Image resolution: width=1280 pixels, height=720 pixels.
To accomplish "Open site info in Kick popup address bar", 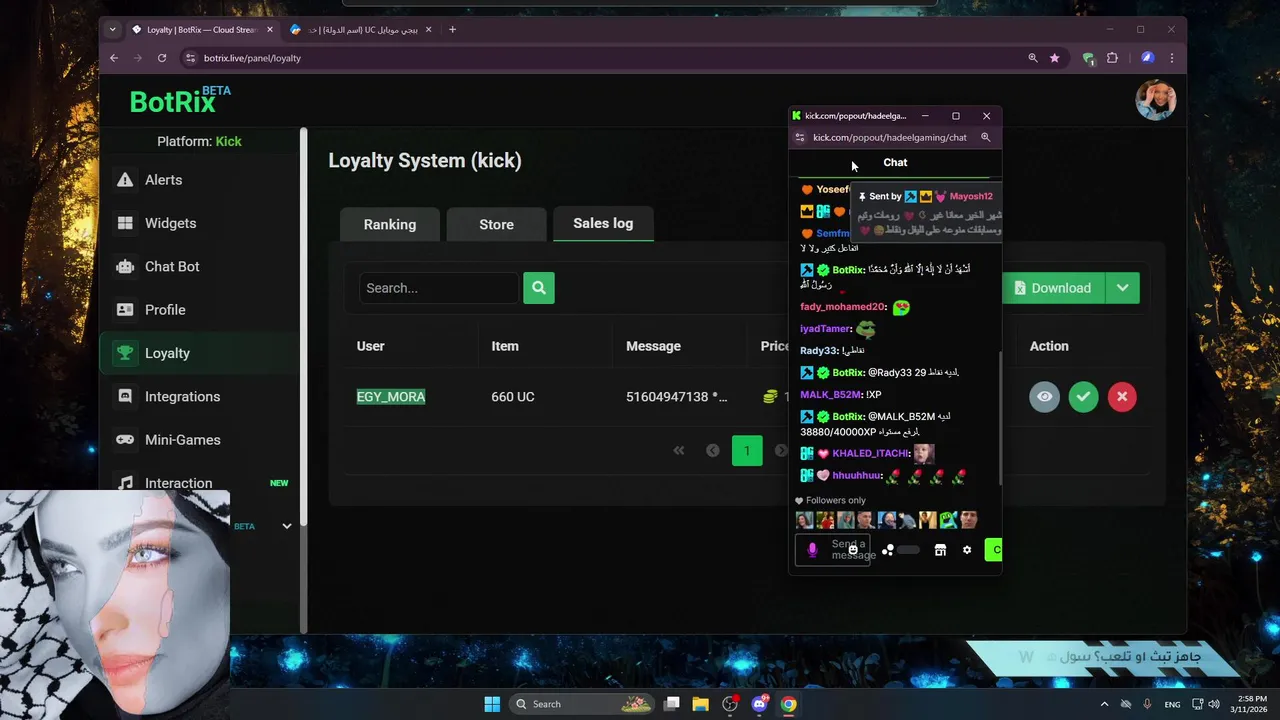I will [x=799, y=137].
